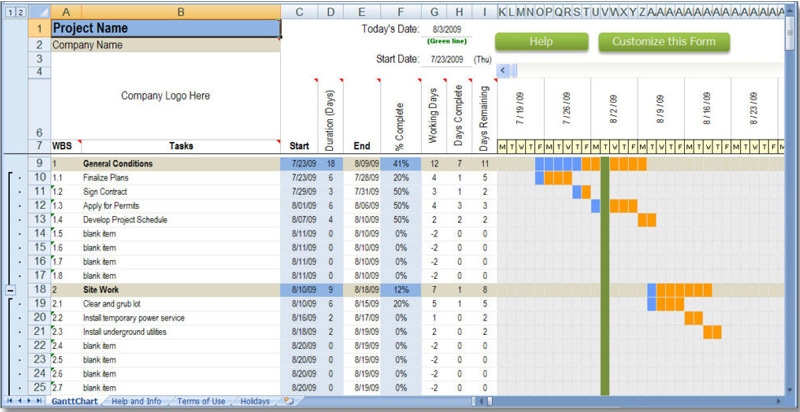The width and height of the screenshot is (800, 412).
Task: Click the 12% complete cell
Action: pyautogui.click(x=401, y=290)
